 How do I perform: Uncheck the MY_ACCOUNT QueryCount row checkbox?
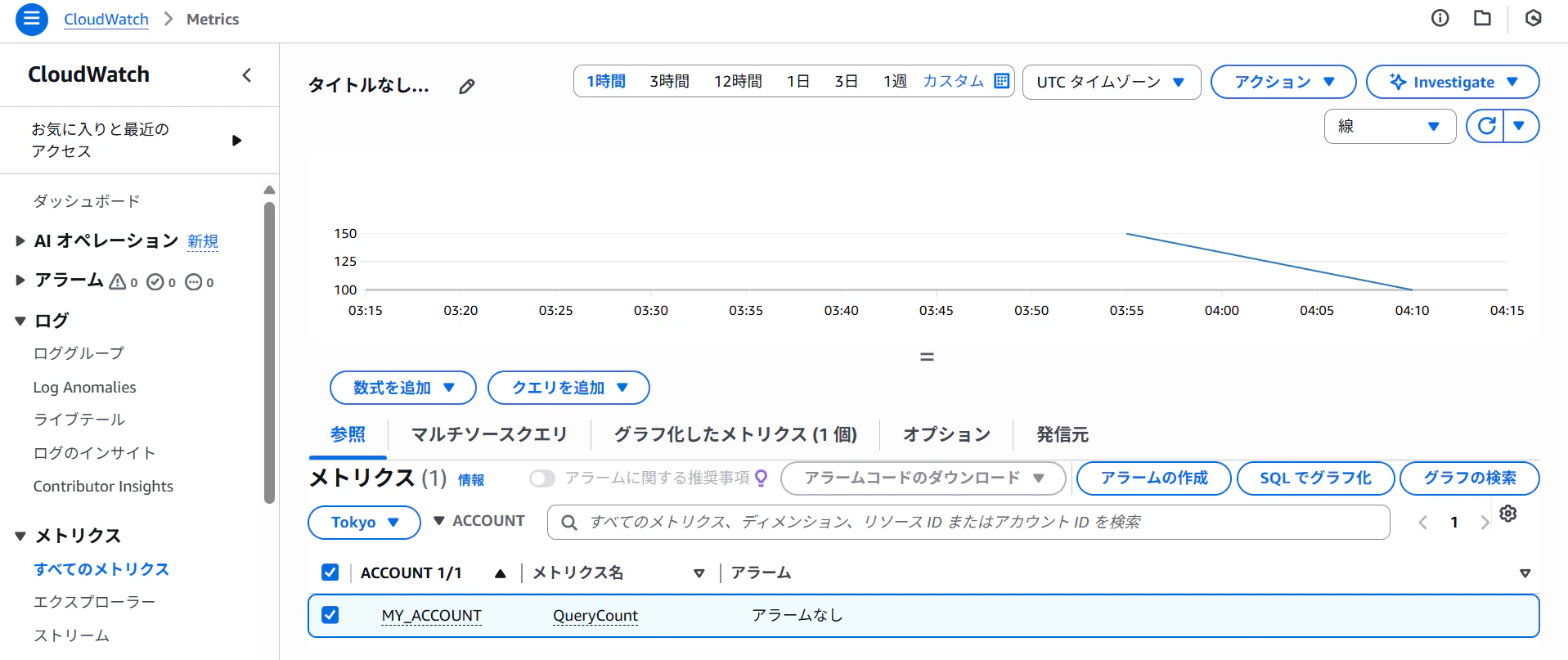[330, 614]
